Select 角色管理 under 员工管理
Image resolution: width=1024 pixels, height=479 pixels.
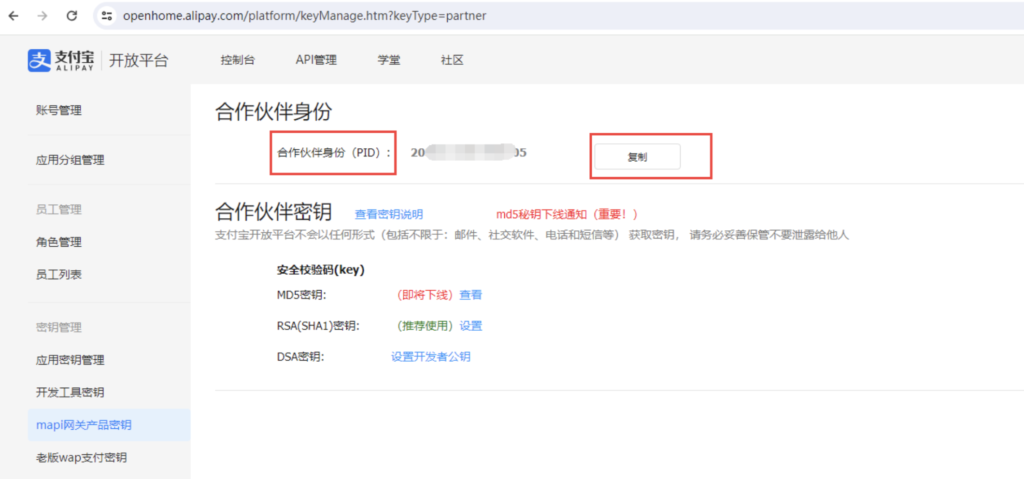[x=58, y=242]
